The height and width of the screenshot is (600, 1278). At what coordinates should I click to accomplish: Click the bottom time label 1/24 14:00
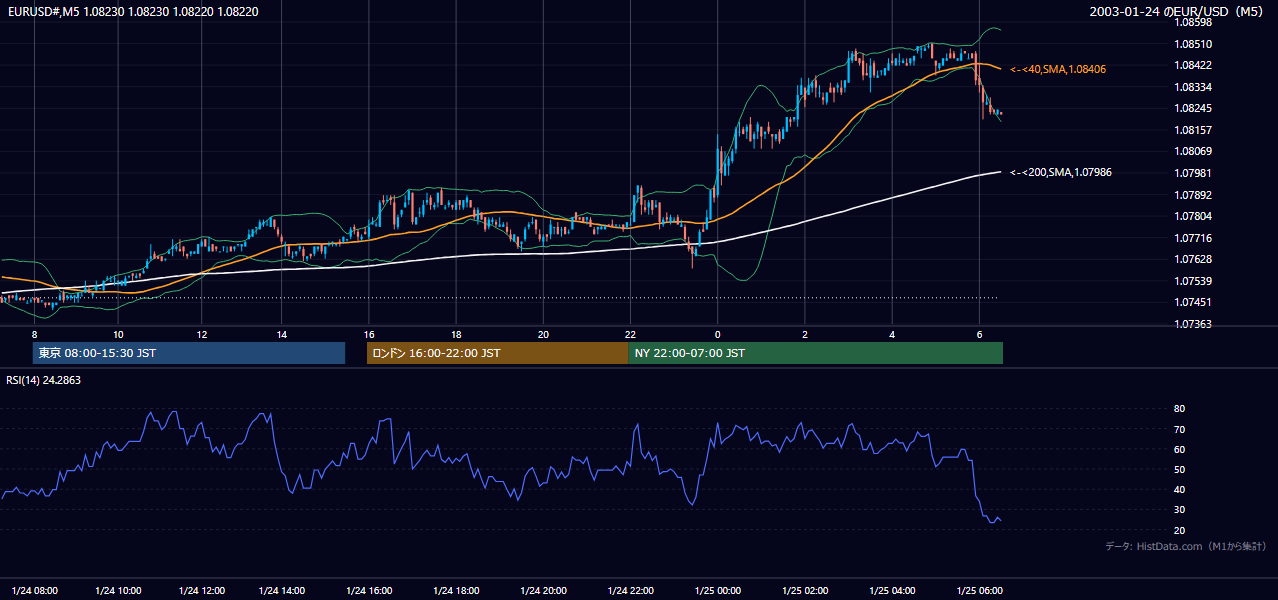tap(281, 590)
